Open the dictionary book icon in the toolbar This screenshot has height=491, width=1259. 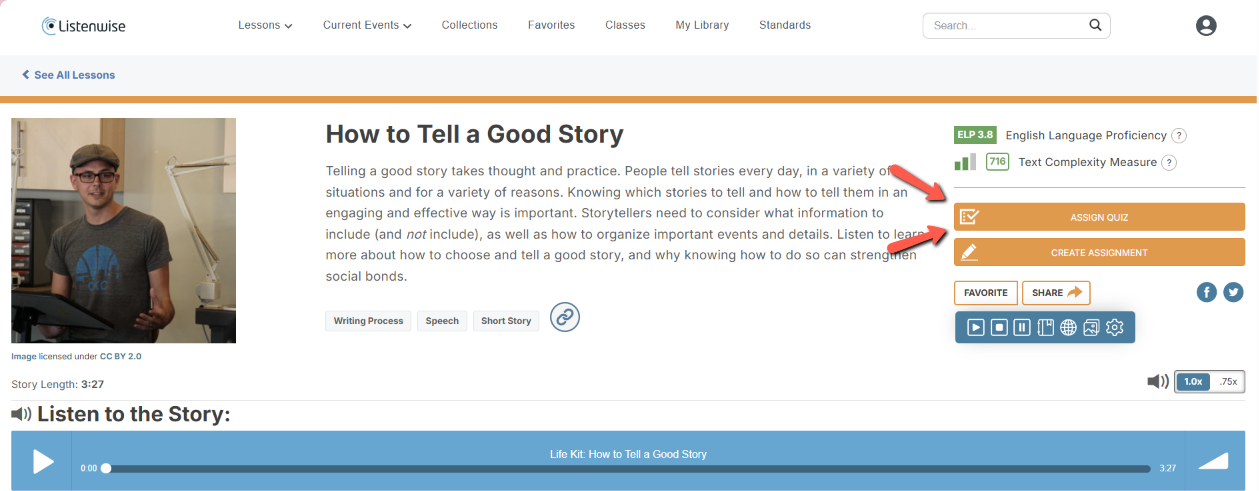pos(1045,327)
